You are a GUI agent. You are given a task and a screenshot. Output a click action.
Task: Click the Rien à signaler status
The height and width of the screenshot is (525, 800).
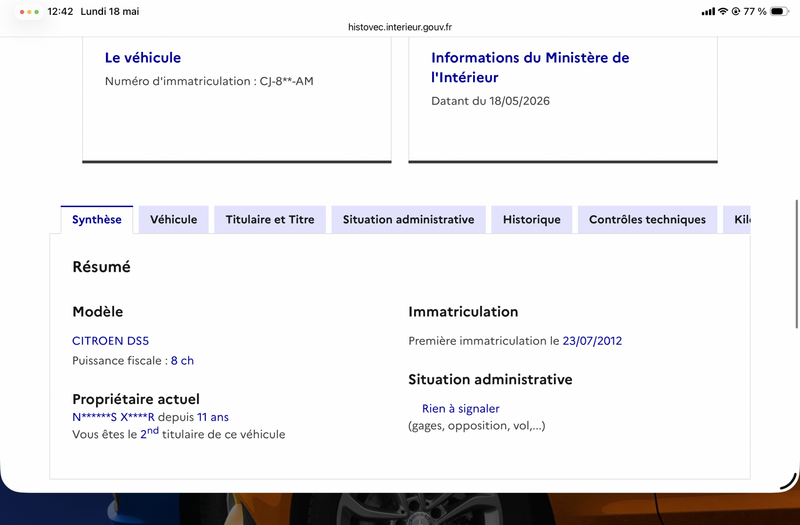pos(461,409)
